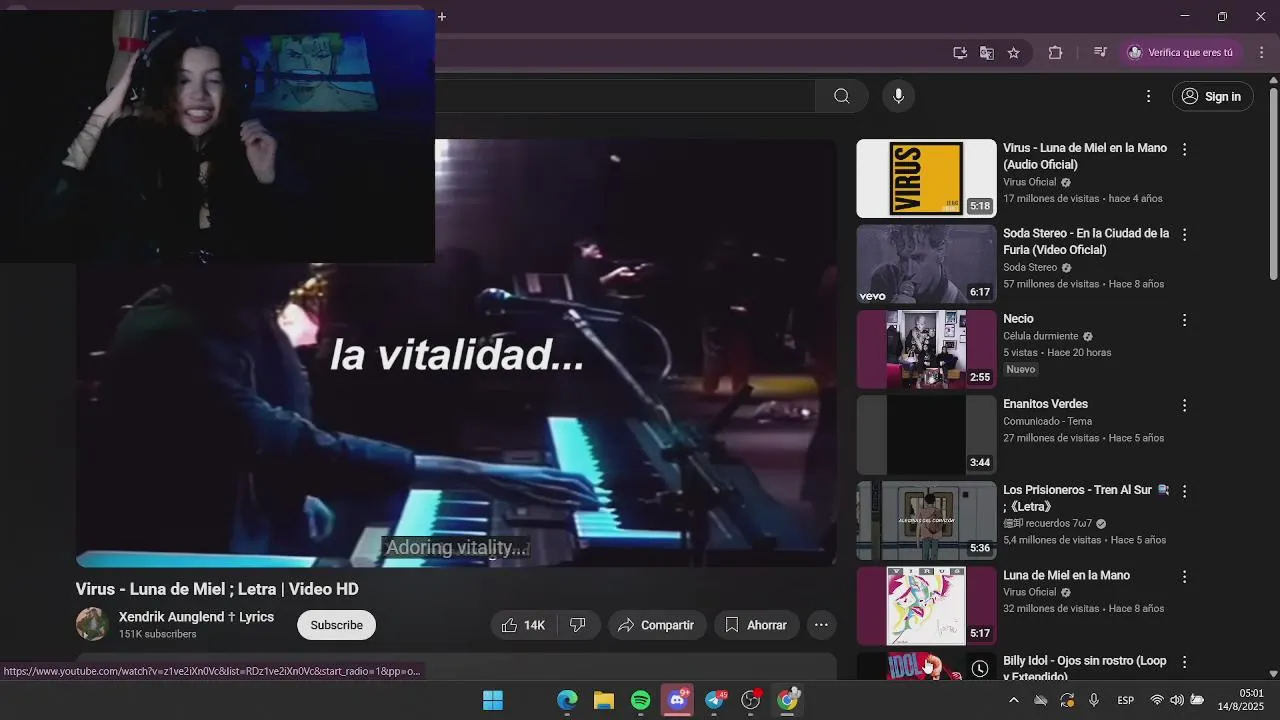Open Spotify from the taskbar

(641, 700)
